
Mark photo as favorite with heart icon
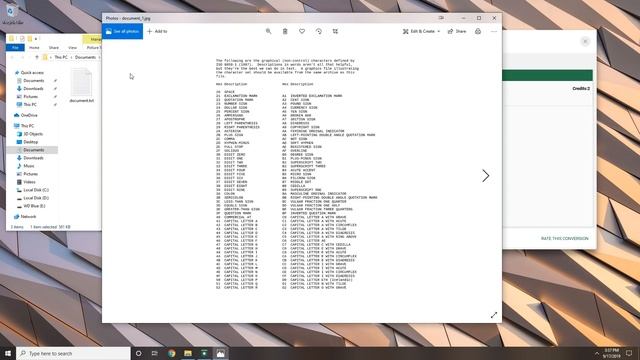[x=302, y=31]
